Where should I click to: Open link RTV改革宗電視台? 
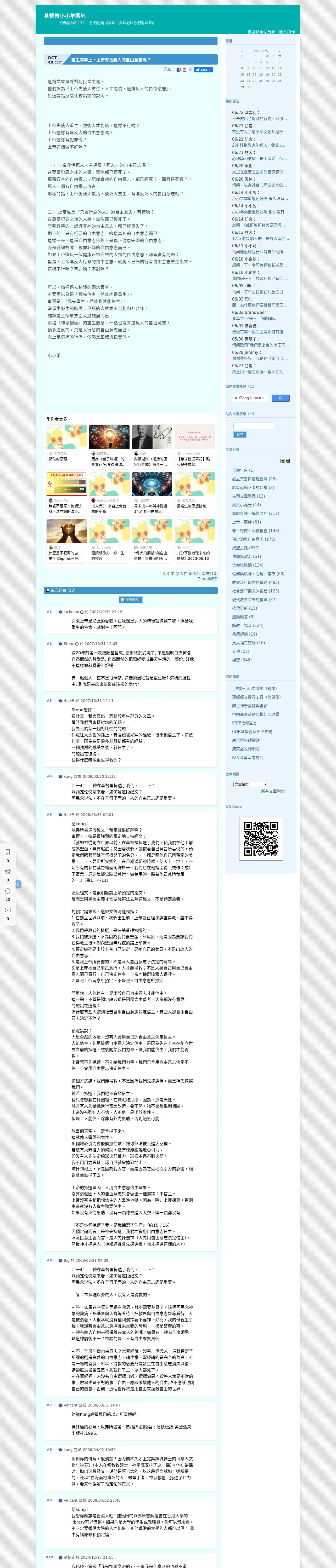click(247, 758)
